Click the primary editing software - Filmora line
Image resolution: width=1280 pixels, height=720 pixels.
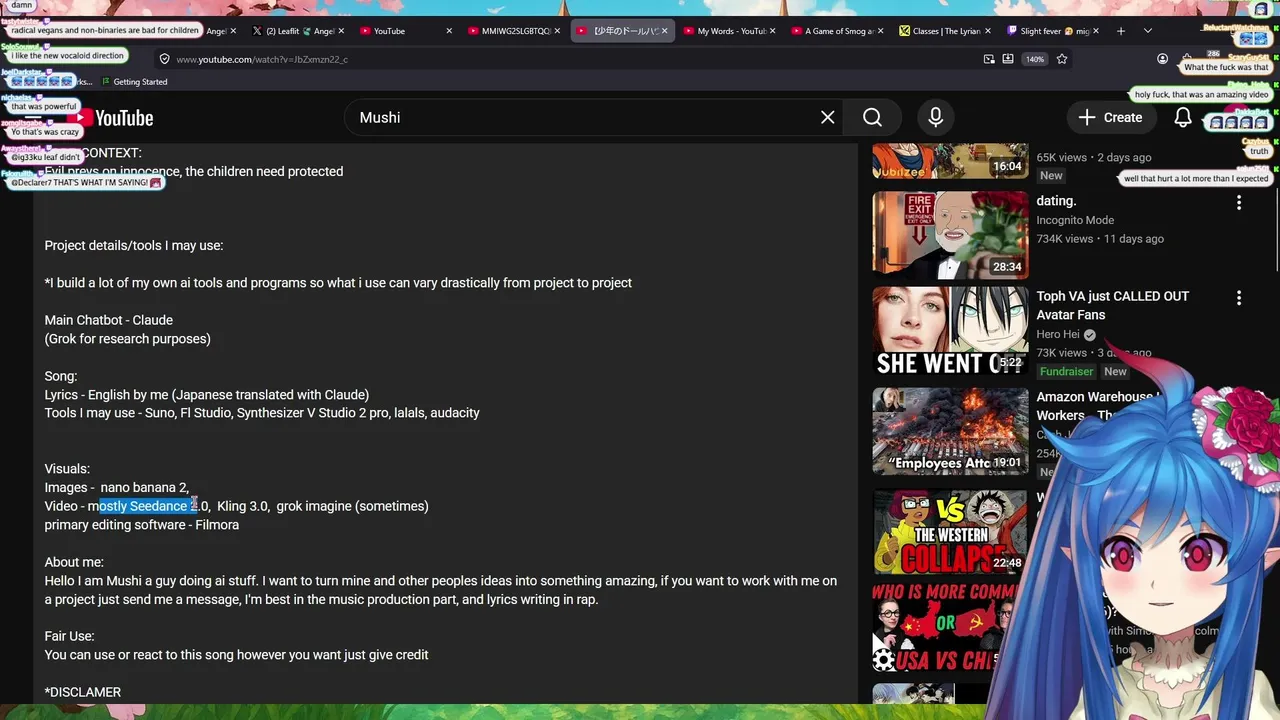pyautogui.click(x=141, y=525)
